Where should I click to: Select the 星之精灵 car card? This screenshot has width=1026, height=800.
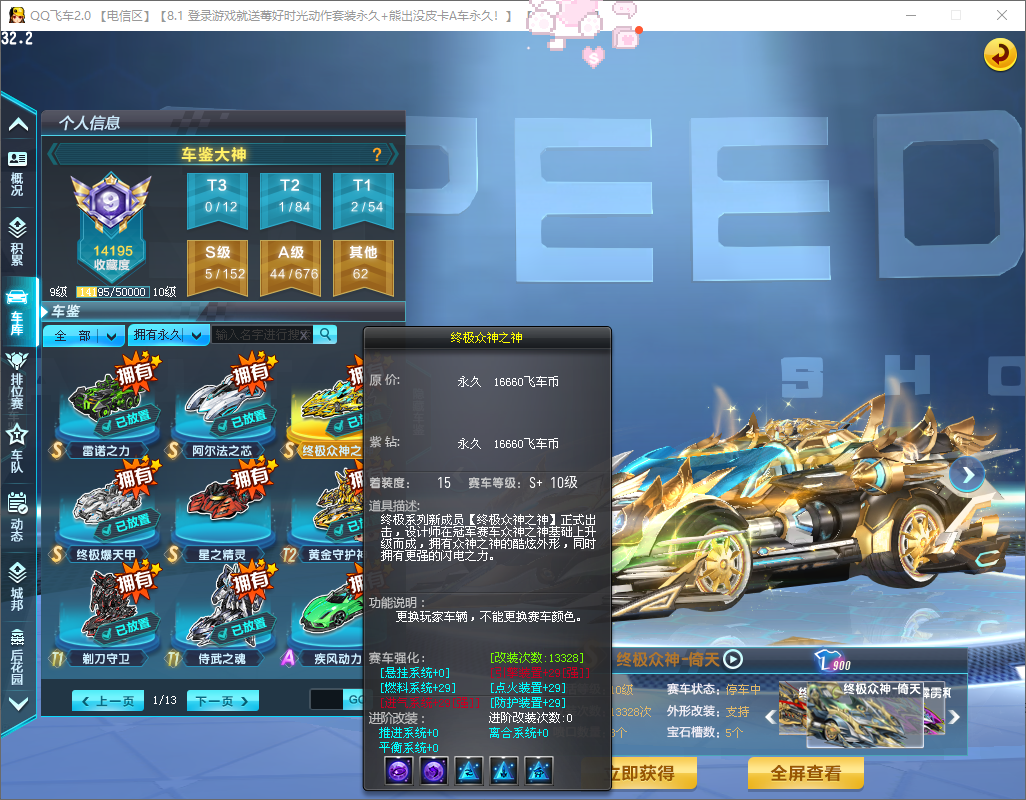point(222,510)
